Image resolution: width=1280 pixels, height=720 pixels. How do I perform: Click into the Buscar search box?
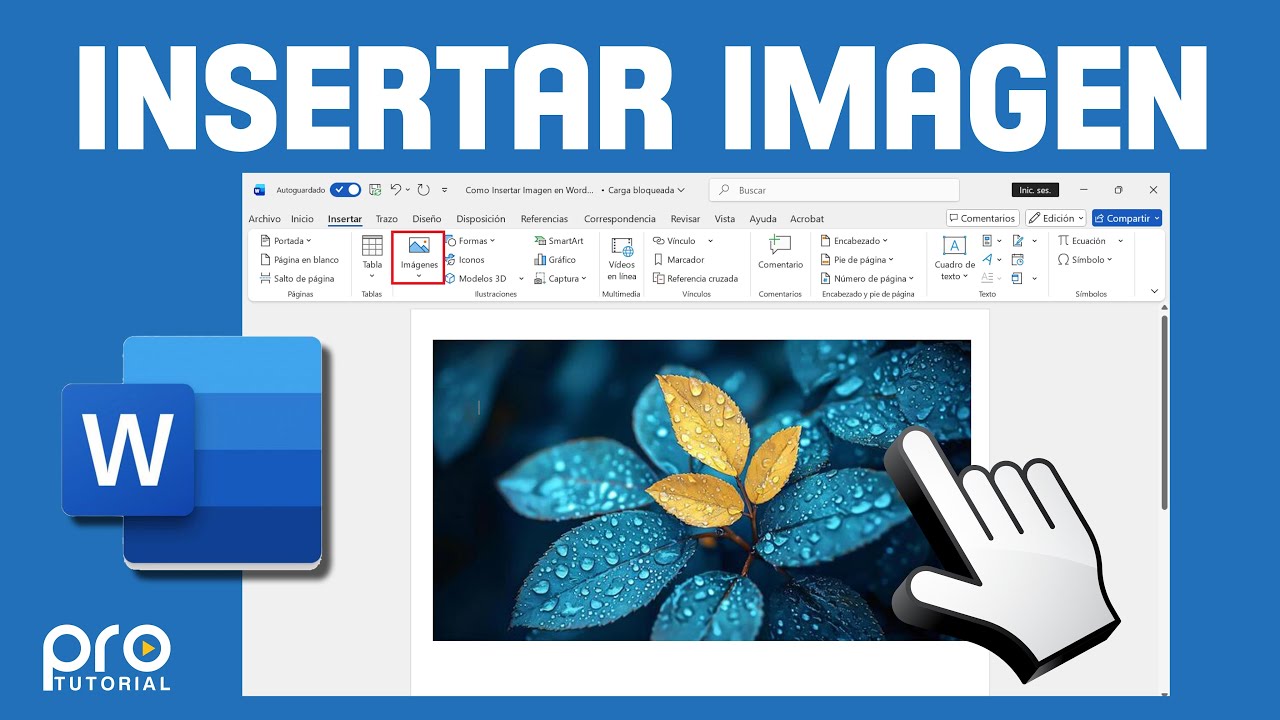(834, 190)
